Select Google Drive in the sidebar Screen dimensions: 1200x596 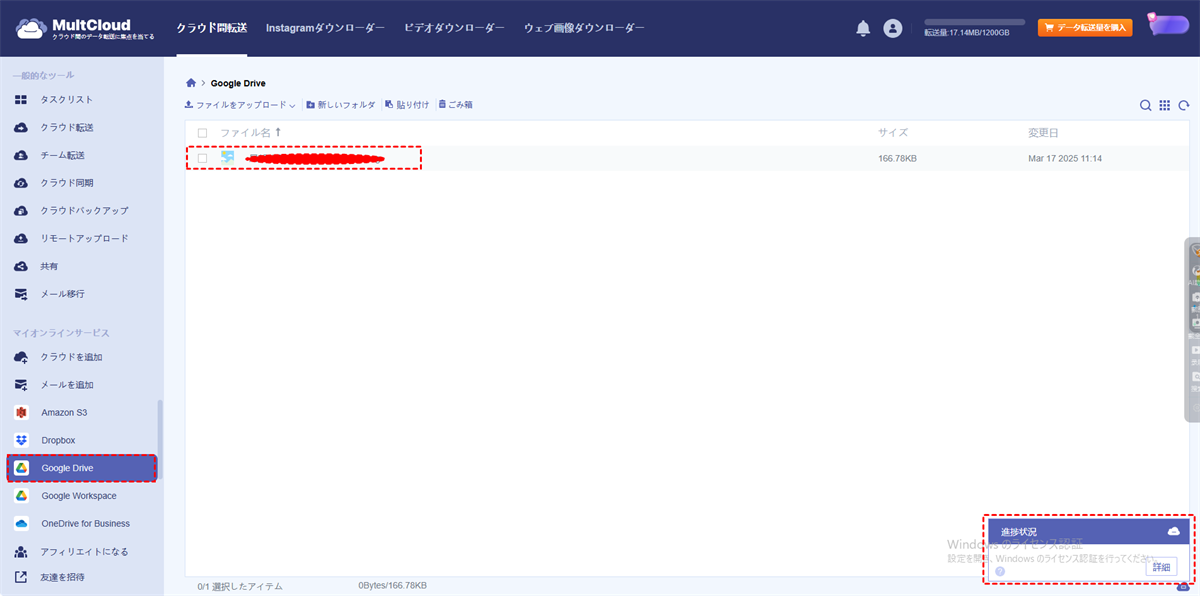(x=82, y=468)
